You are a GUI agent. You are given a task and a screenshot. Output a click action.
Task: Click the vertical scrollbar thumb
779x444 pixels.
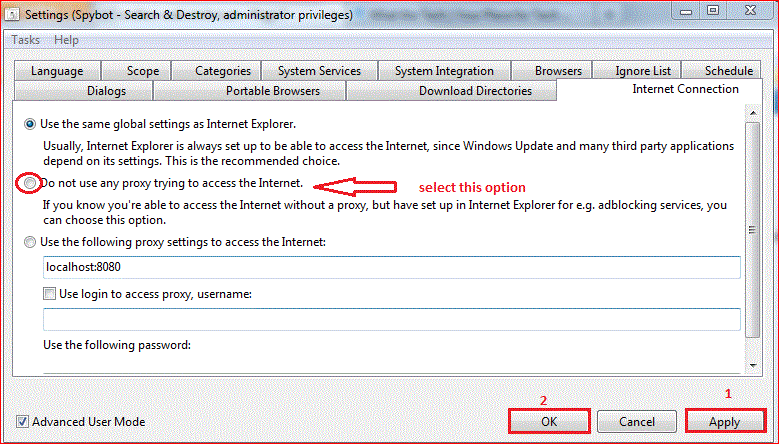coord(753,230)
